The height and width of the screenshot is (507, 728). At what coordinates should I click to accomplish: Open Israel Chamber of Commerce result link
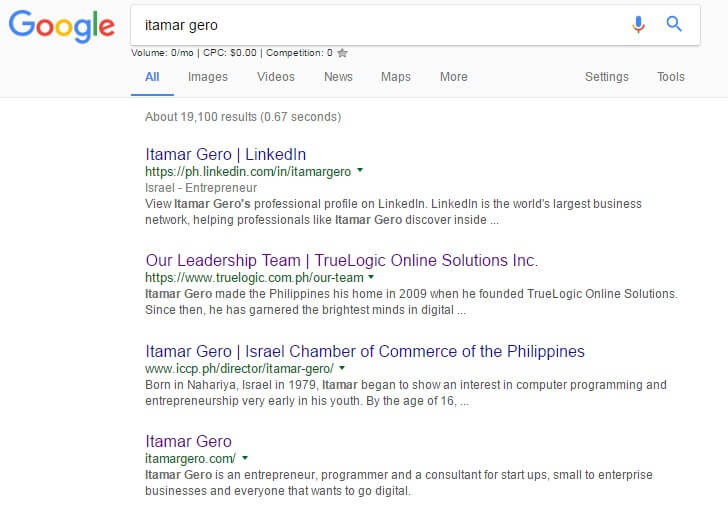click(x=365, y=351)
